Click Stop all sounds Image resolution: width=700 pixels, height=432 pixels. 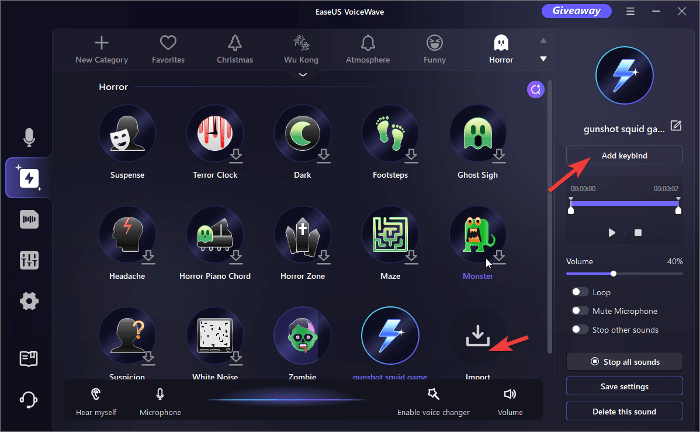point(624,362)
